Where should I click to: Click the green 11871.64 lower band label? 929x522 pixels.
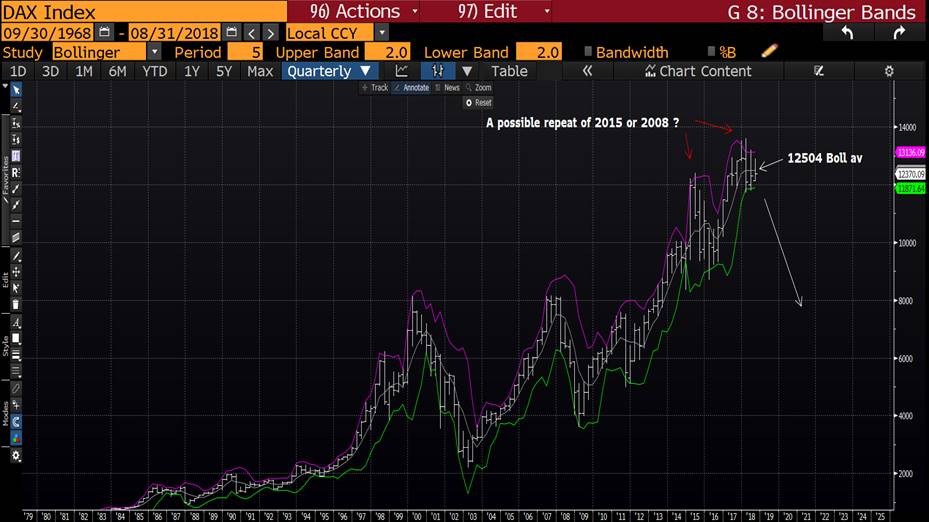pyautogui.click(x=911, y=188)
